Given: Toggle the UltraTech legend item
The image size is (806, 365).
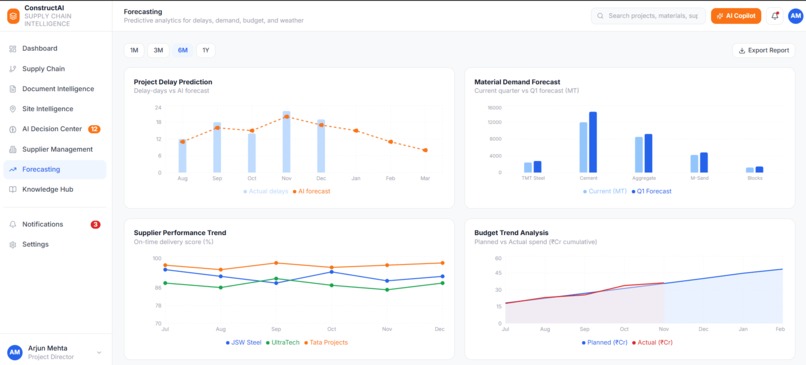Looking at the screenshot, I should coord(283,342).
